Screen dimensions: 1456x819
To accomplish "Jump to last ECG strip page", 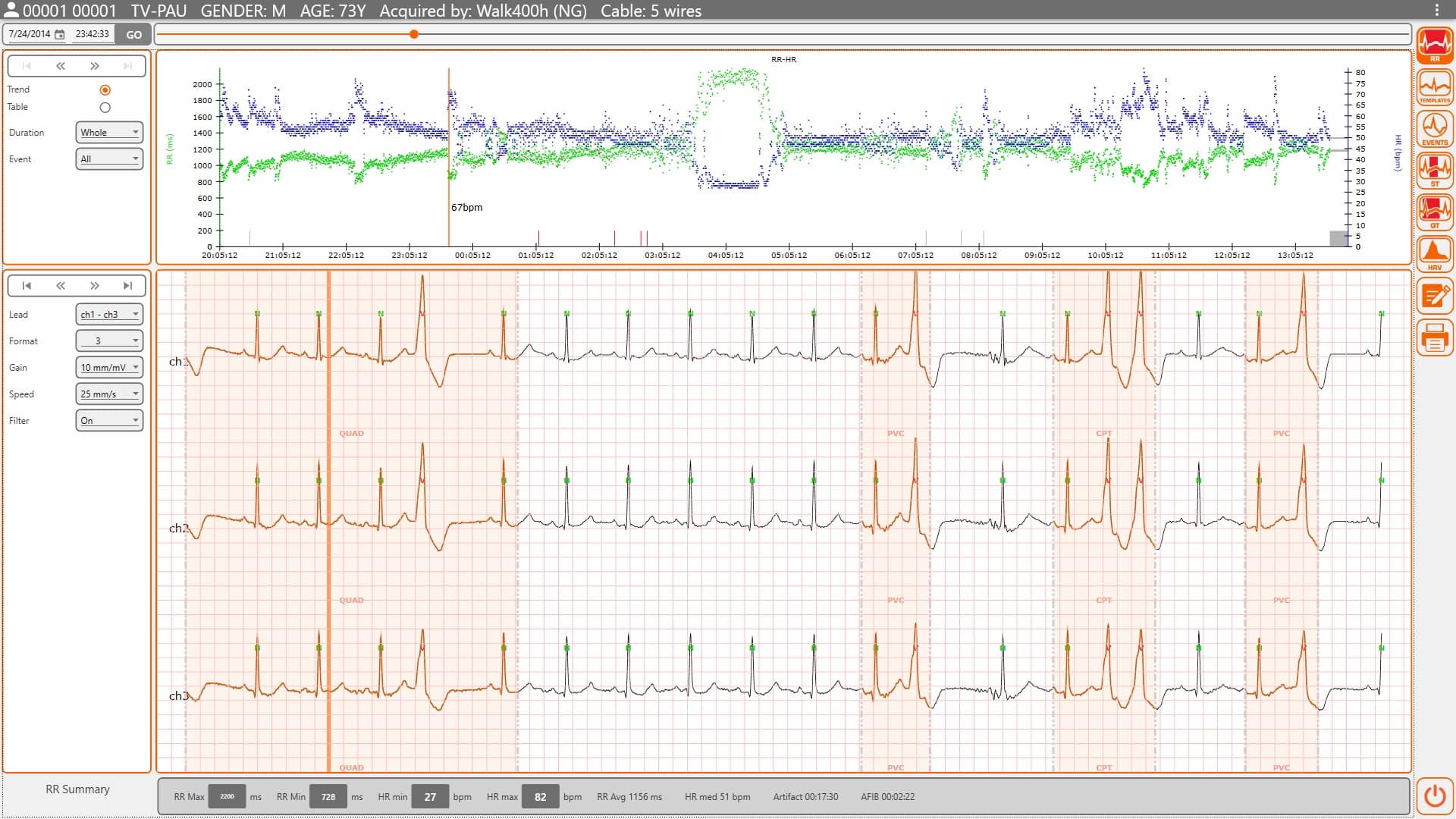I will (127, 286).
